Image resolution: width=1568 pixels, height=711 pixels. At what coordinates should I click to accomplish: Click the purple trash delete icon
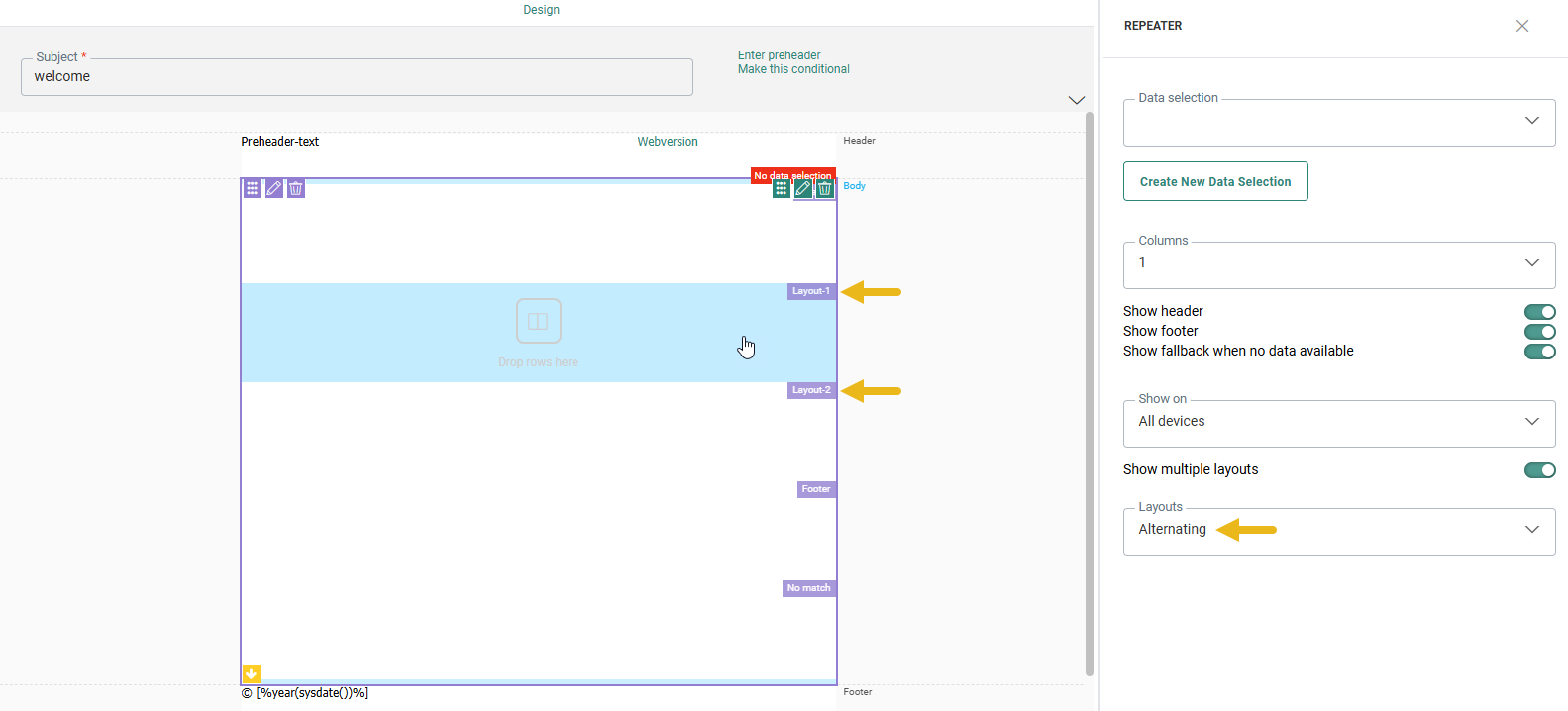[x=296, y=188]
